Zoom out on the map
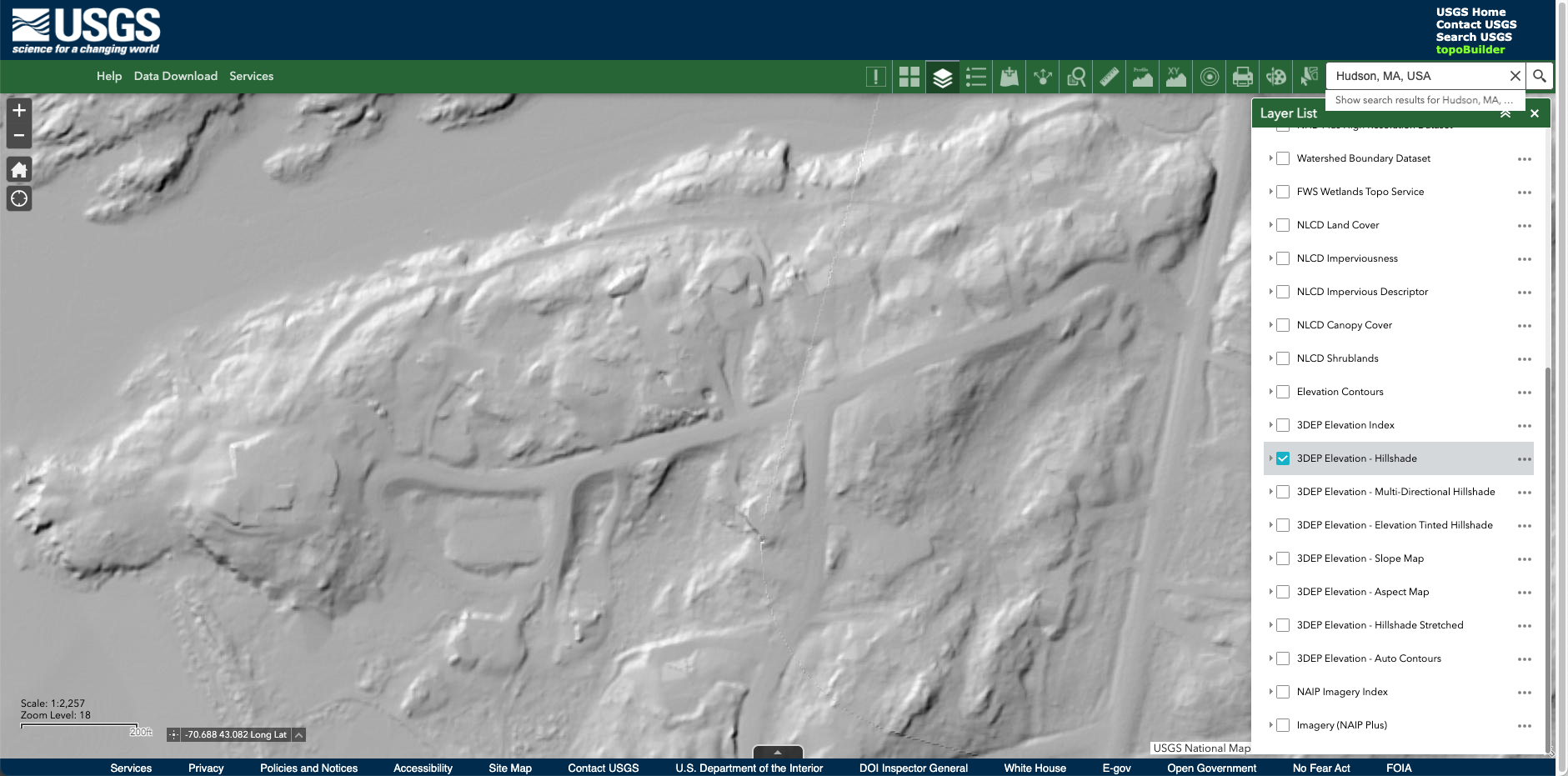The height and width of the screenshot is (776, 1568). tap(19, 136)
